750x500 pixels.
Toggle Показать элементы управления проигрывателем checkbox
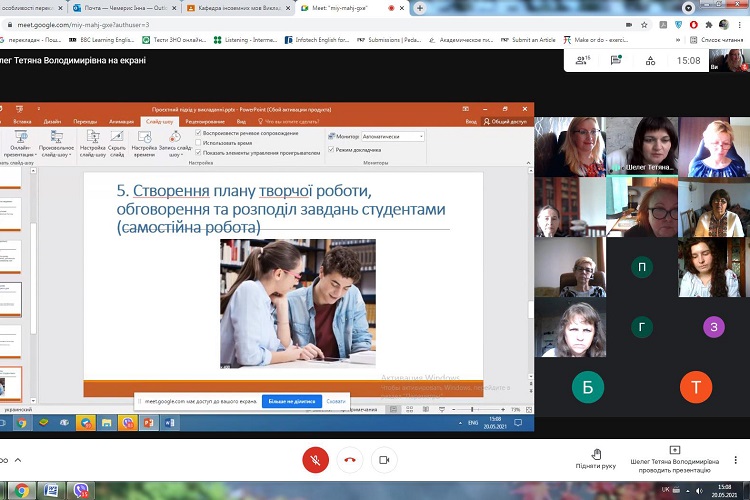pos(199,153)
